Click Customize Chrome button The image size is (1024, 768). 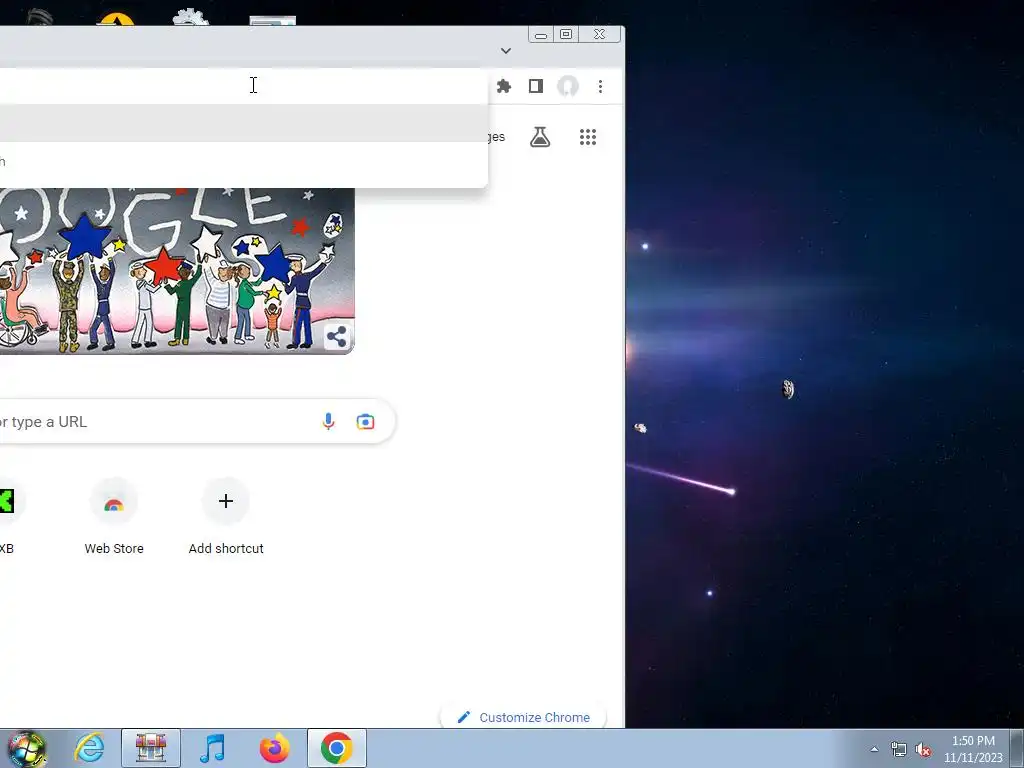(x=523, y=717)
